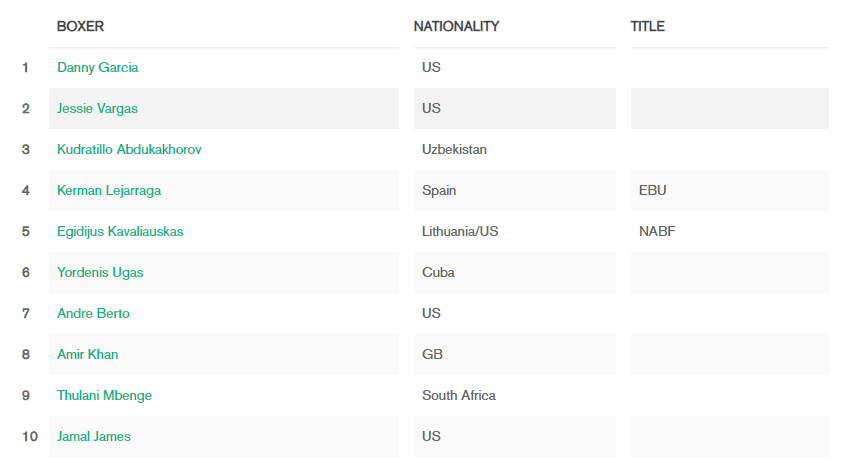This screenshot has width=844, height=464.
Task: Open Andre Berto's boxer page
Action: coord(93,313)
